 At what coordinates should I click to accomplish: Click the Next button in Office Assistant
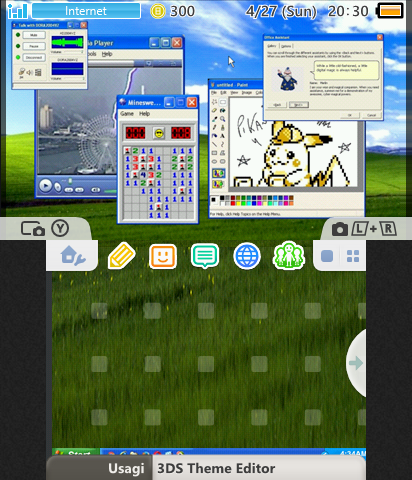299,105
